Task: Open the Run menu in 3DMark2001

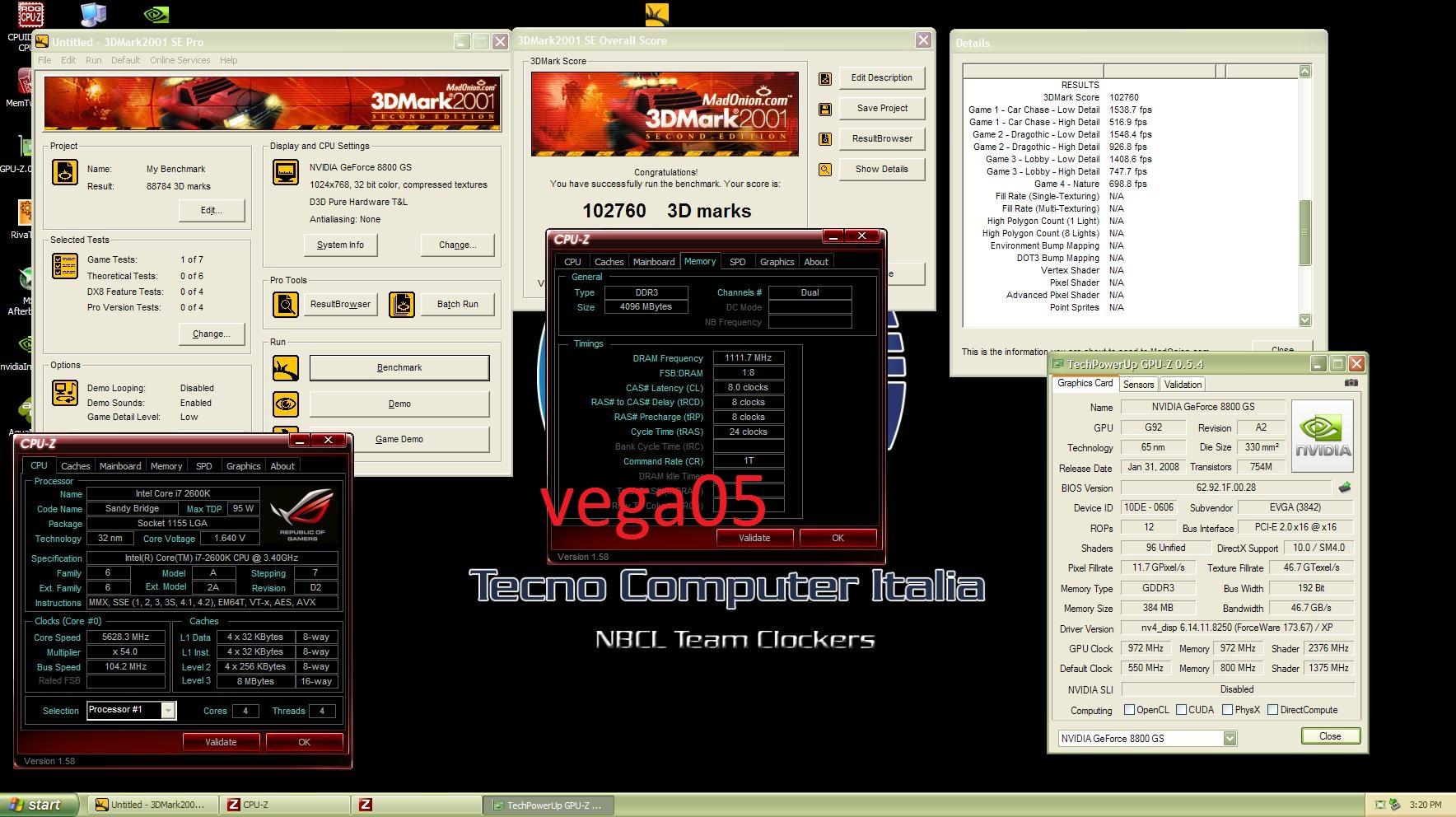Action: coord(94,60)
